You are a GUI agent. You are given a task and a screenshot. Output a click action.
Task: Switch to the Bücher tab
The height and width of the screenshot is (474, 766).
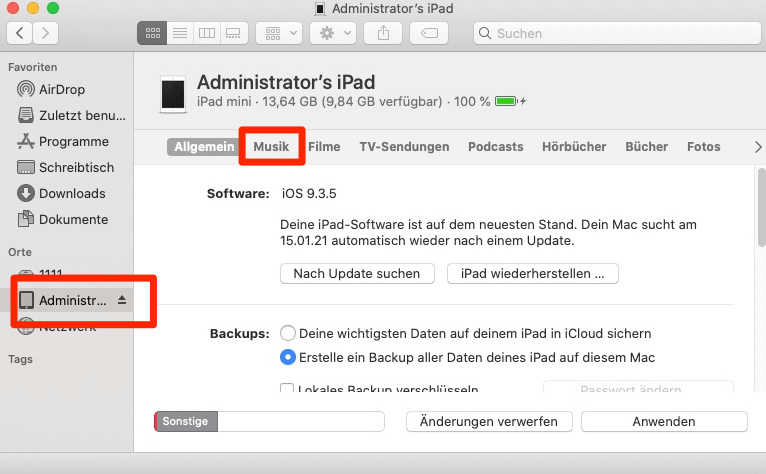(646, 147)
